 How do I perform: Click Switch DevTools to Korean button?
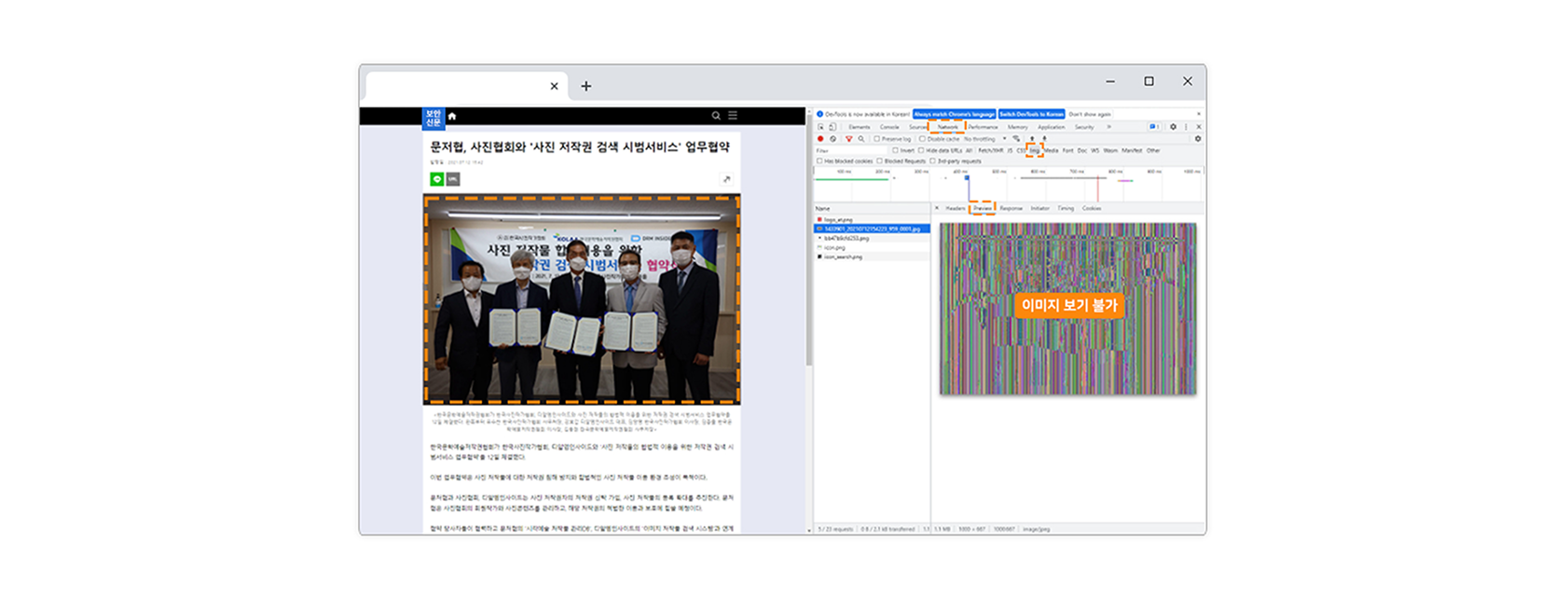point(1031,114)
